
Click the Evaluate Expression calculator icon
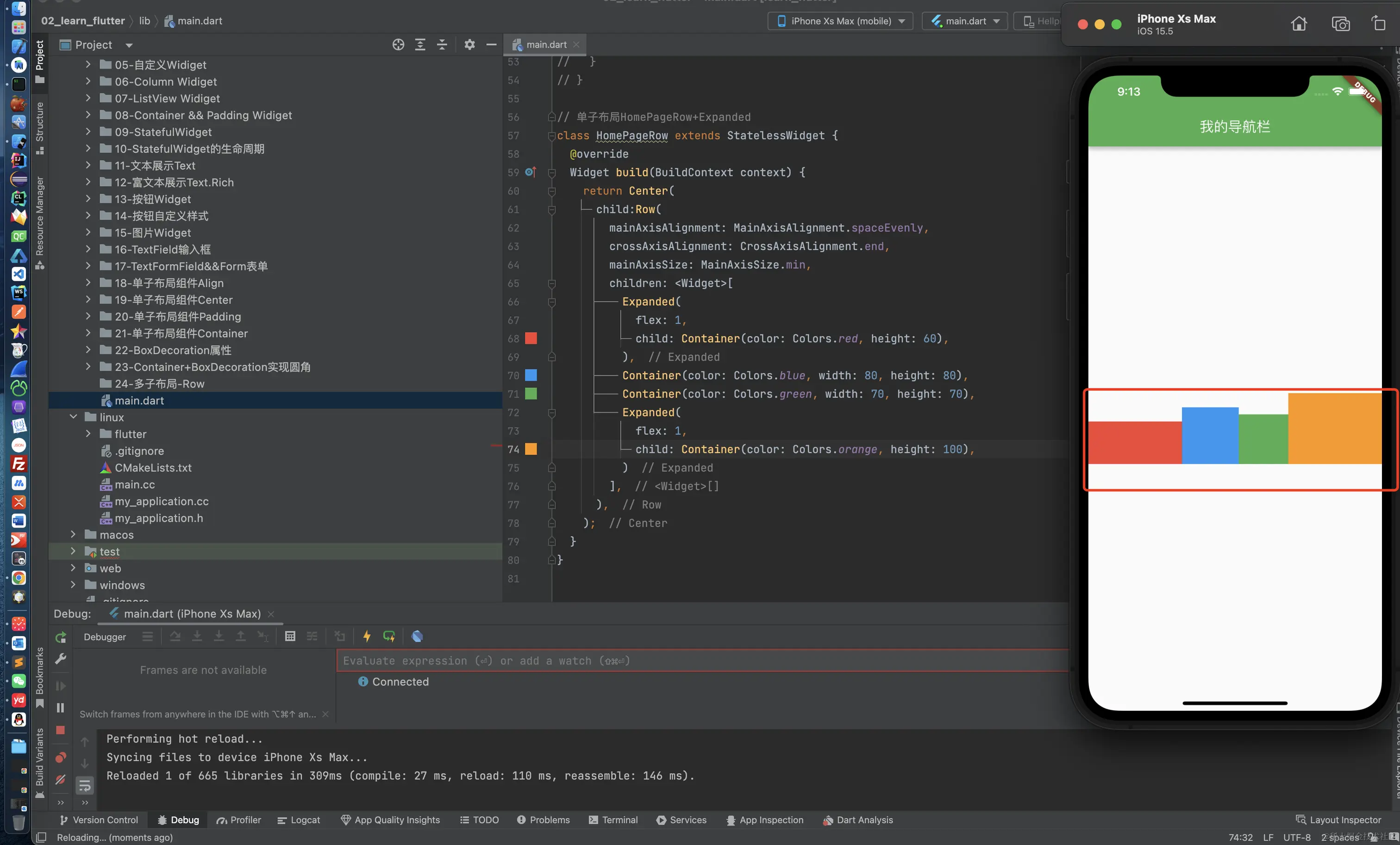click(x=290, y=637)
